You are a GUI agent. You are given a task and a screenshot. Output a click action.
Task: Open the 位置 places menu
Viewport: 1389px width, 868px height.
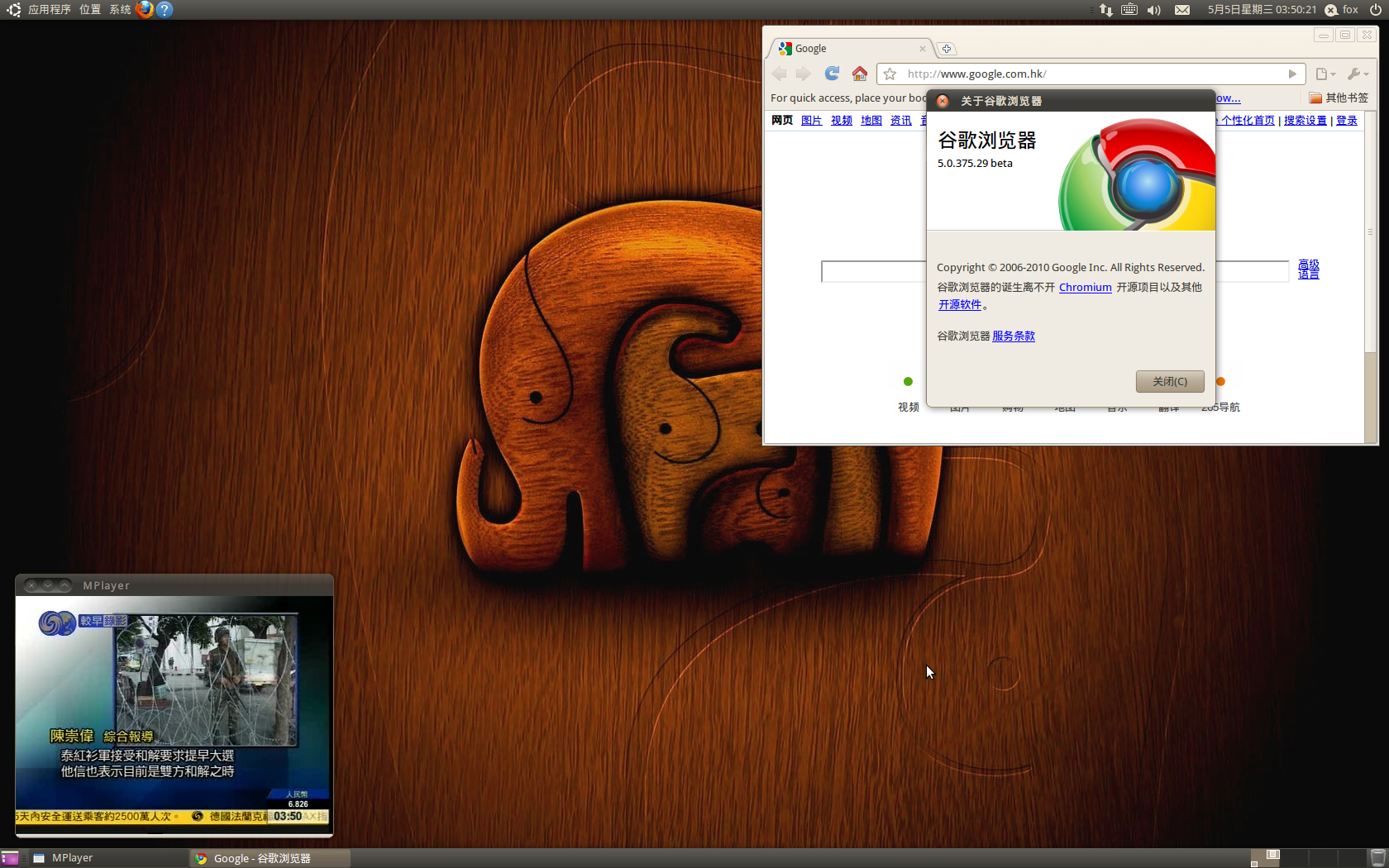pyautogui.click(x=89, y=10)
